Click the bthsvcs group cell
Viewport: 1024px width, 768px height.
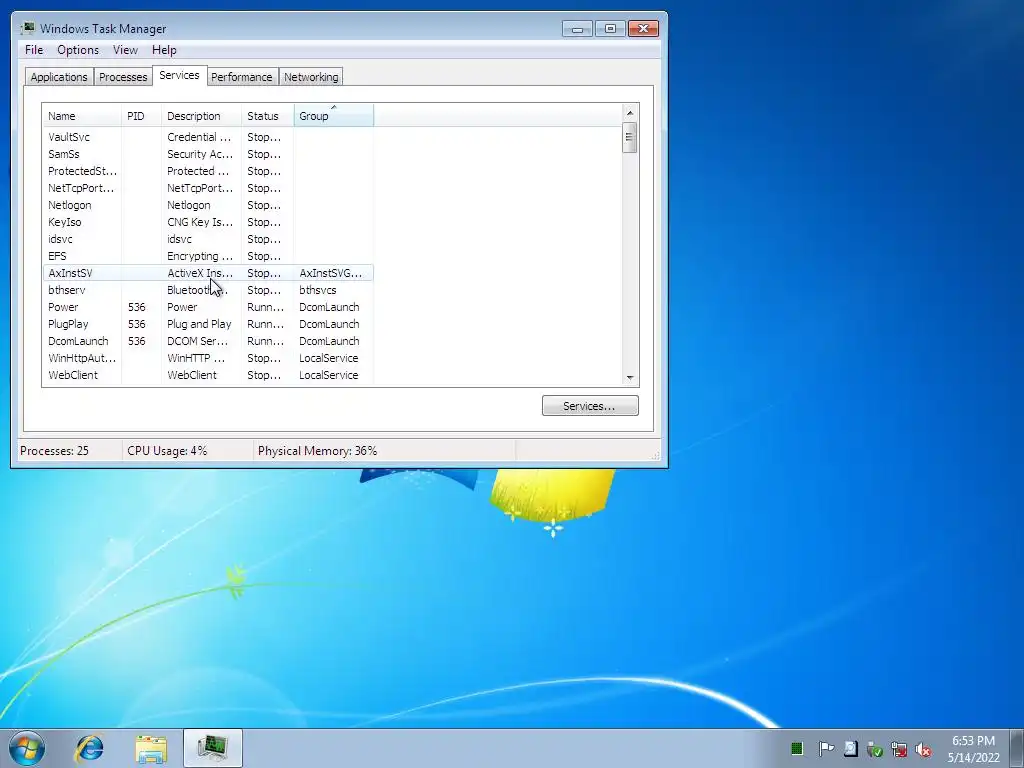point(318,290)
